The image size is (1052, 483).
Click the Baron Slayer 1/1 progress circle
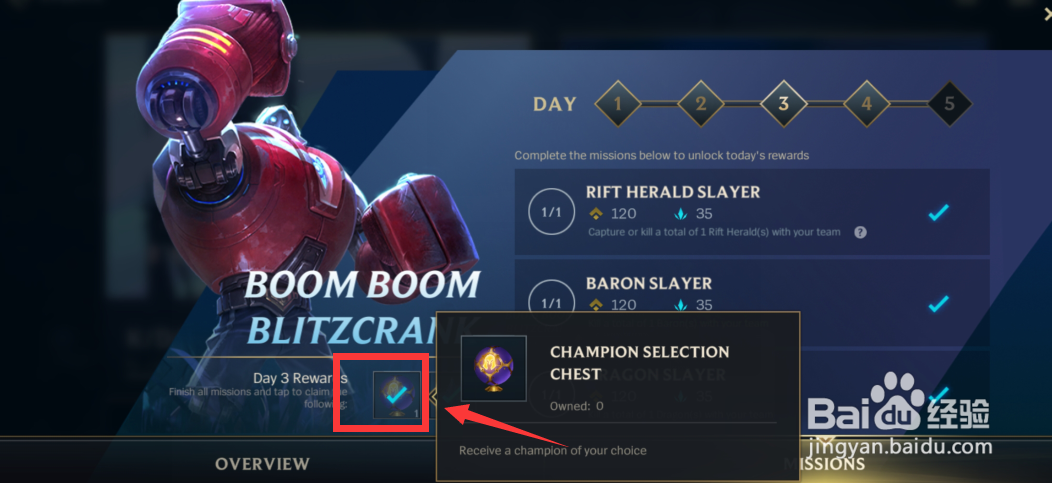coord(551,303)
